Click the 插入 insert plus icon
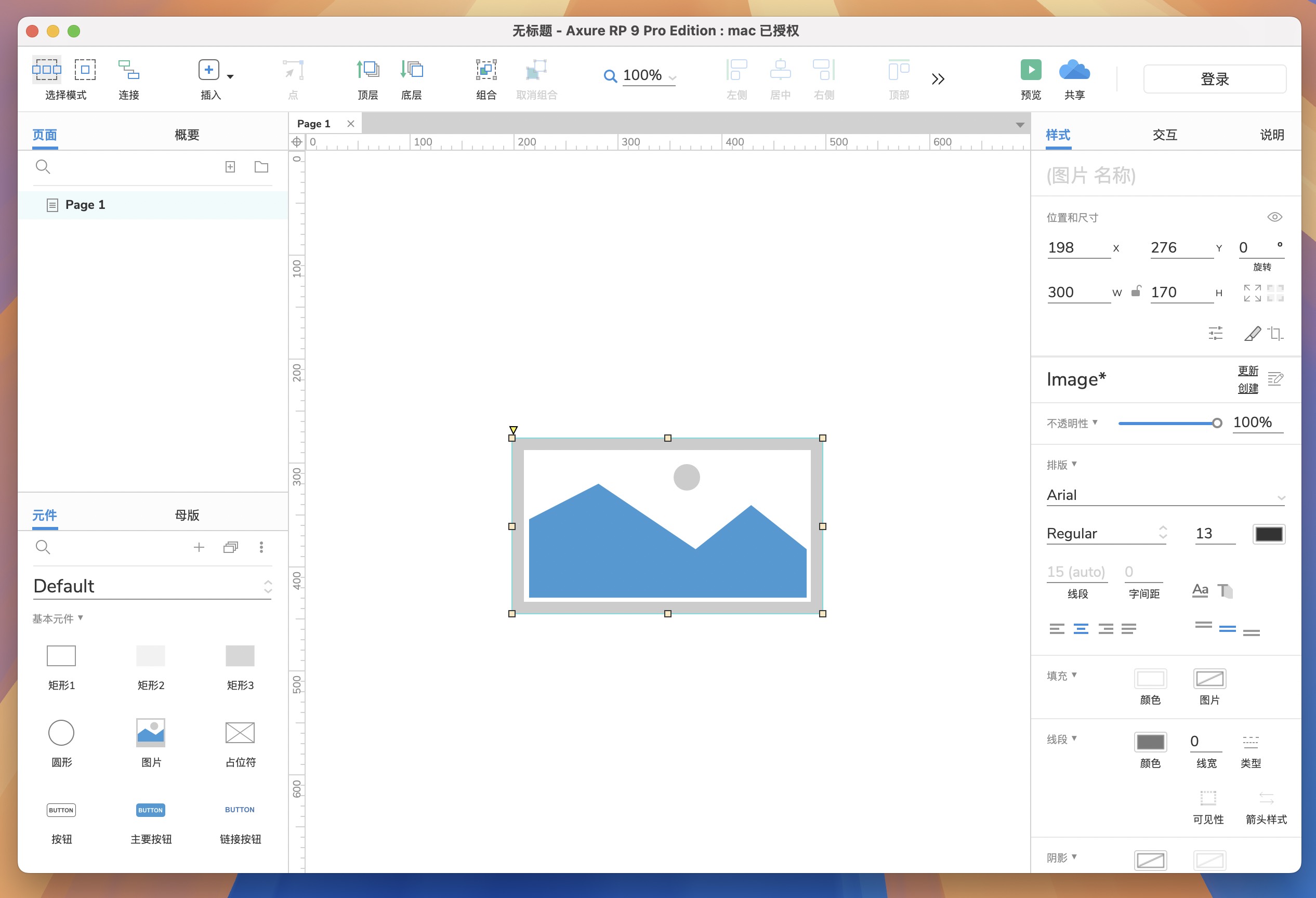 [x=209, y=70]
